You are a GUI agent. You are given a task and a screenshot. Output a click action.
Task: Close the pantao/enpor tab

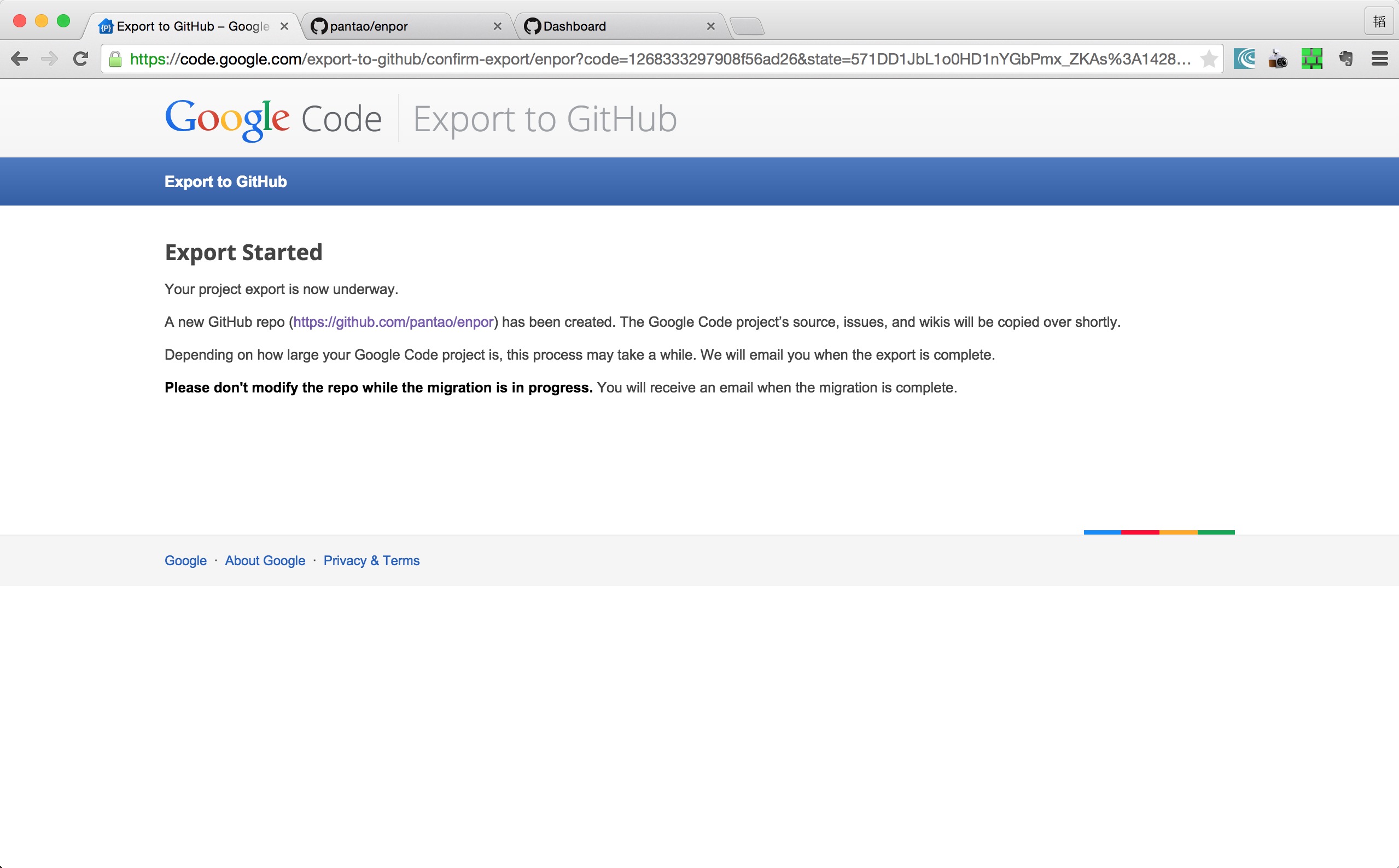point(497,26)
